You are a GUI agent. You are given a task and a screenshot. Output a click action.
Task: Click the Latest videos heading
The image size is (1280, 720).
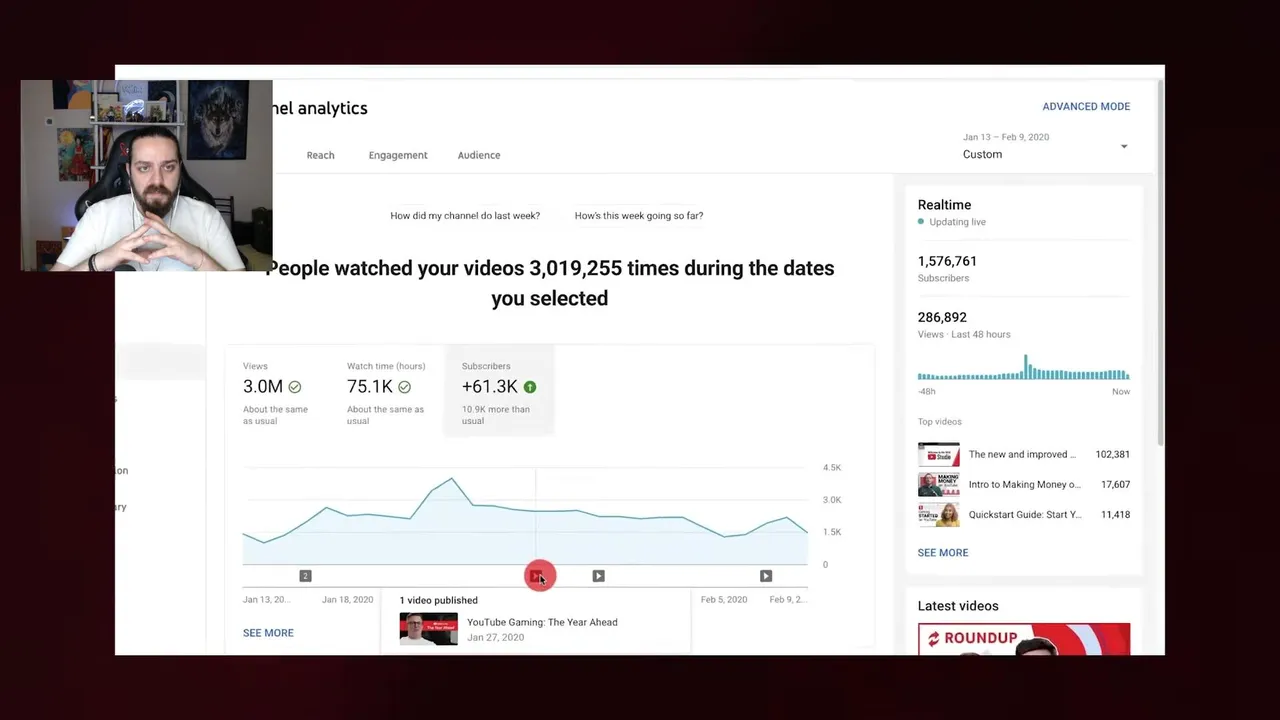click(958, 606)
